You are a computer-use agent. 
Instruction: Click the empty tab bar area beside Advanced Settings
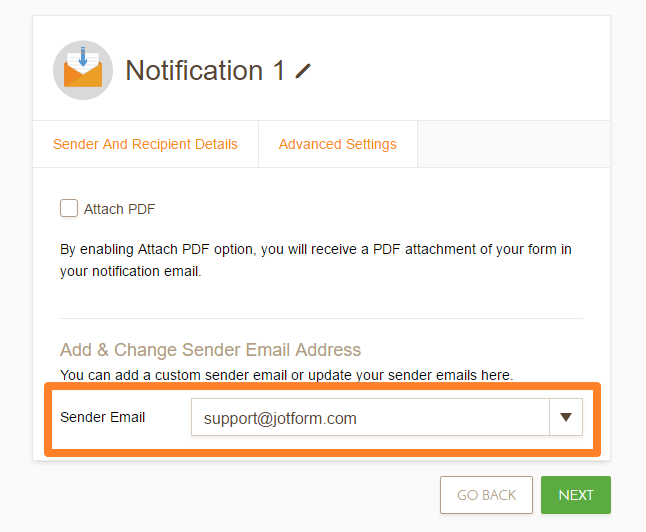click(x=512, y=144)
